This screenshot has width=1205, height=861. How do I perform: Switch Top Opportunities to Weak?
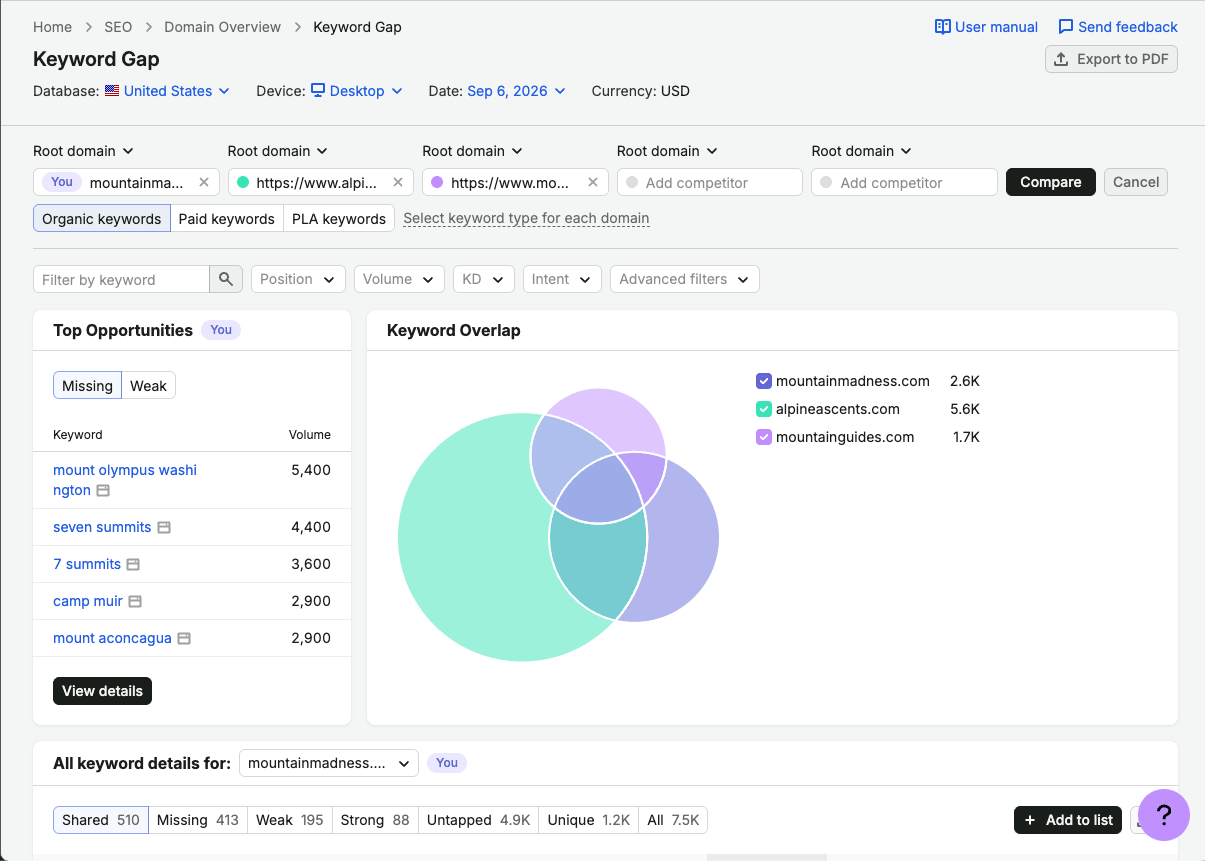tap(148, 386)
